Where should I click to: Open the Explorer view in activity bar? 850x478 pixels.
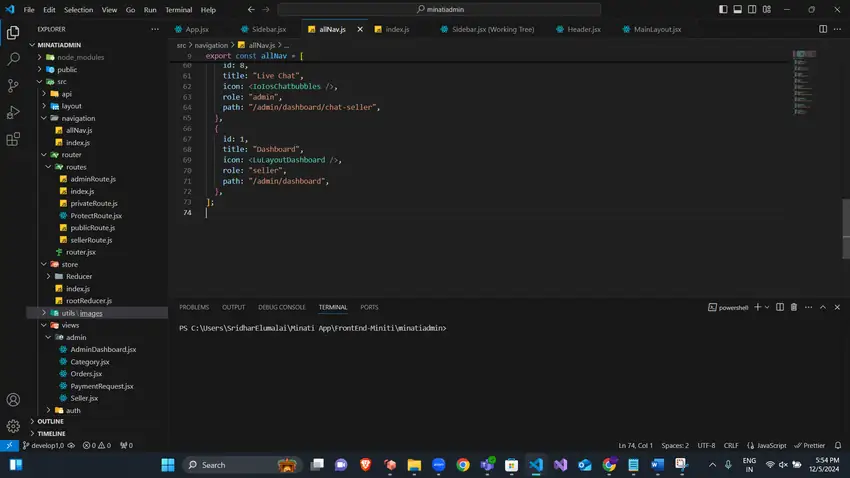pos(13,33)
